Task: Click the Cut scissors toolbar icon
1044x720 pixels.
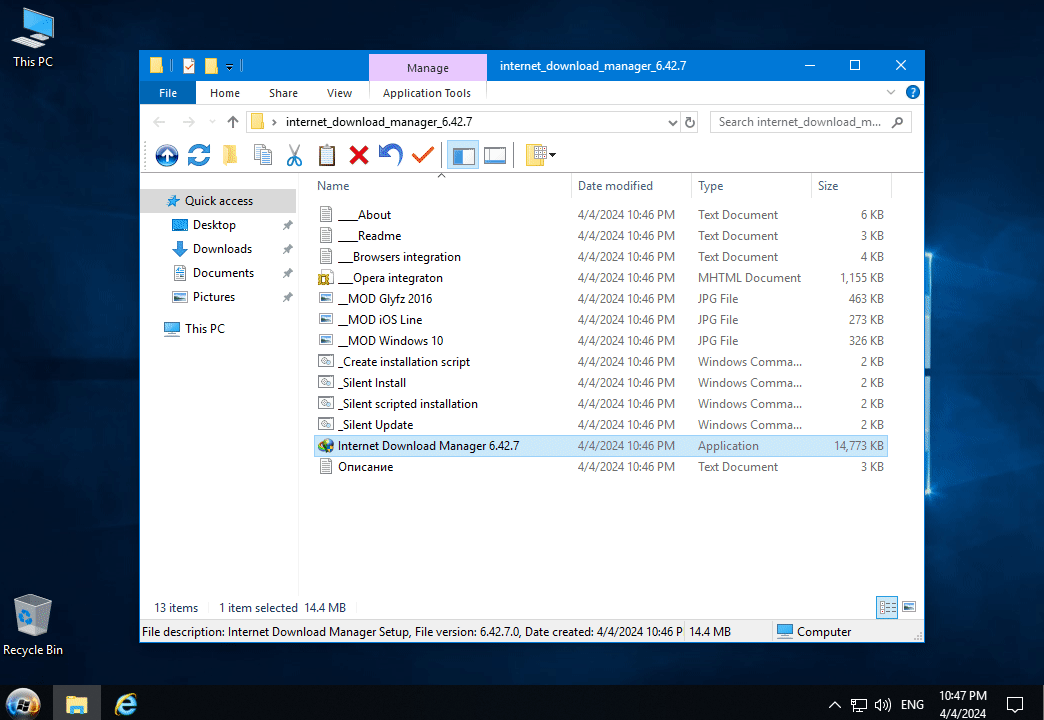Action: click(294, 155)
